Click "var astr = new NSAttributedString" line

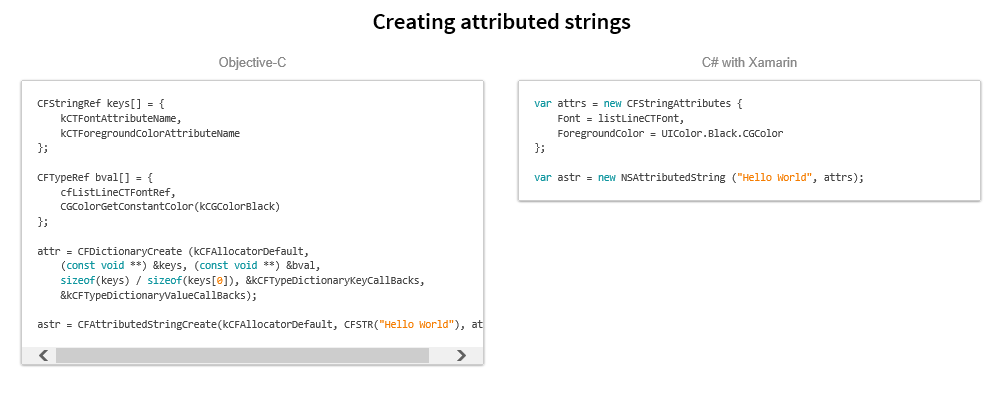[x=699, y=177]
